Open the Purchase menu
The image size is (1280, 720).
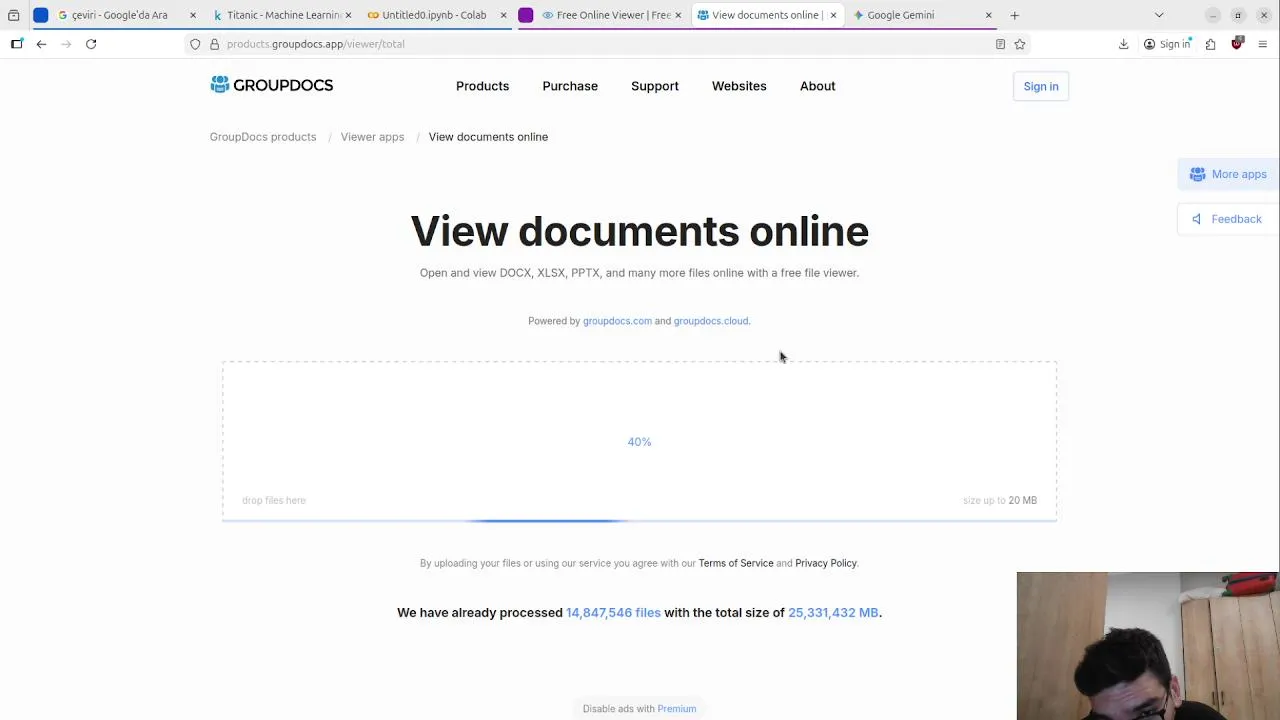(570, 86)
